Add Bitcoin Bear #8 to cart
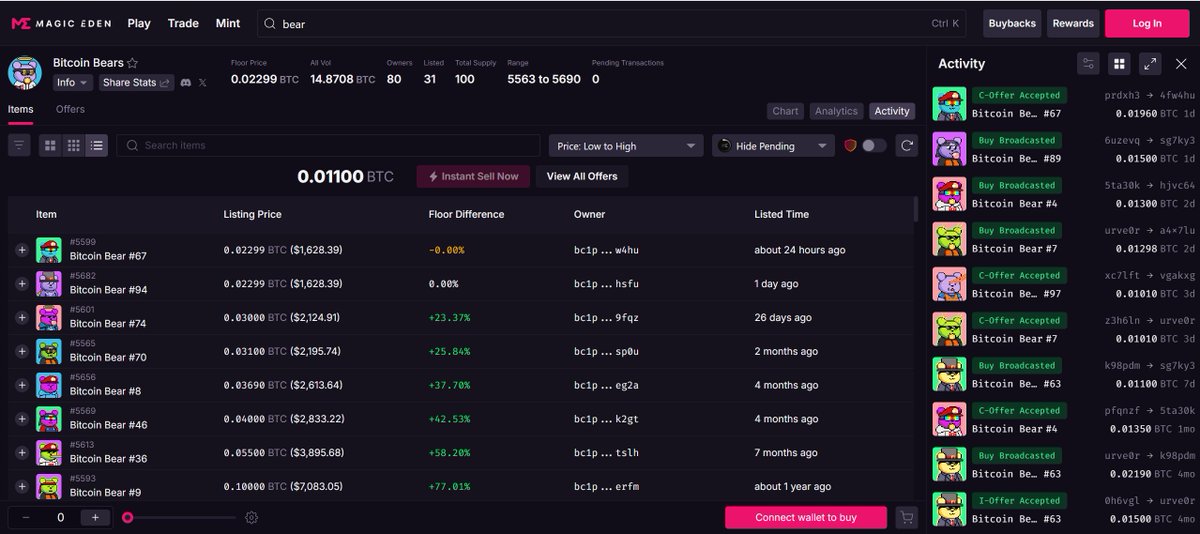1200x534 pixels. [22, 385]
